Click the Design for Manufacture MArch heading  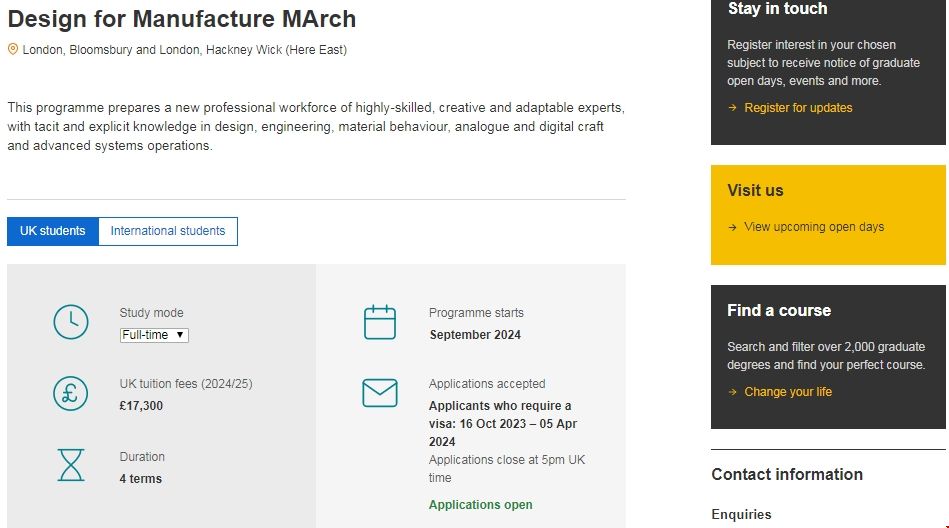click(x=182, y=19)
